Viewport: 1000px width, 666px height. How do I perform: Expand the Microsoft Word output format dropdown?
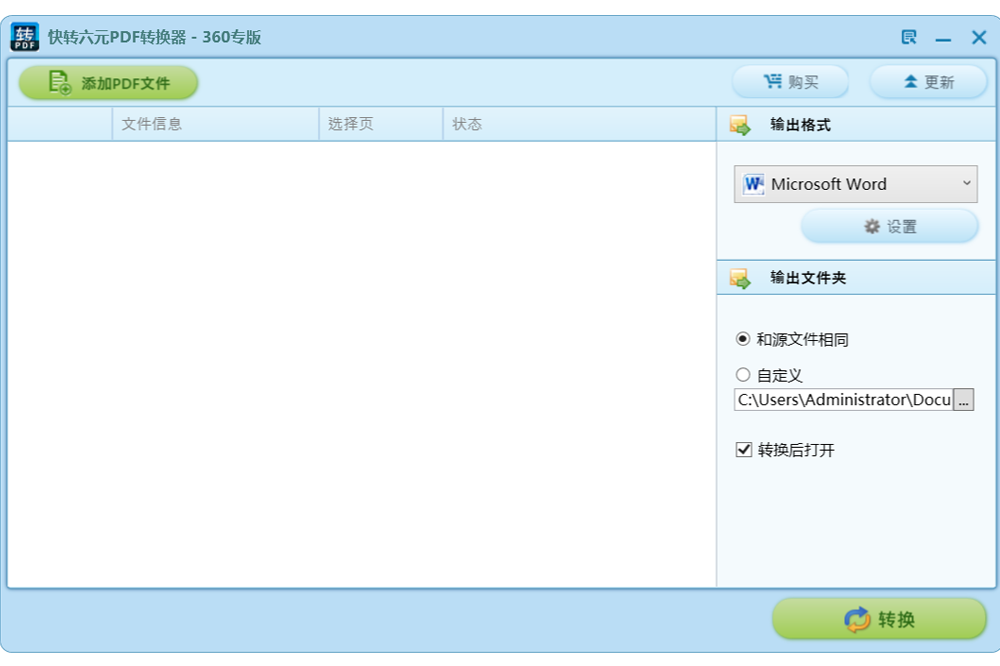(966, 184)
